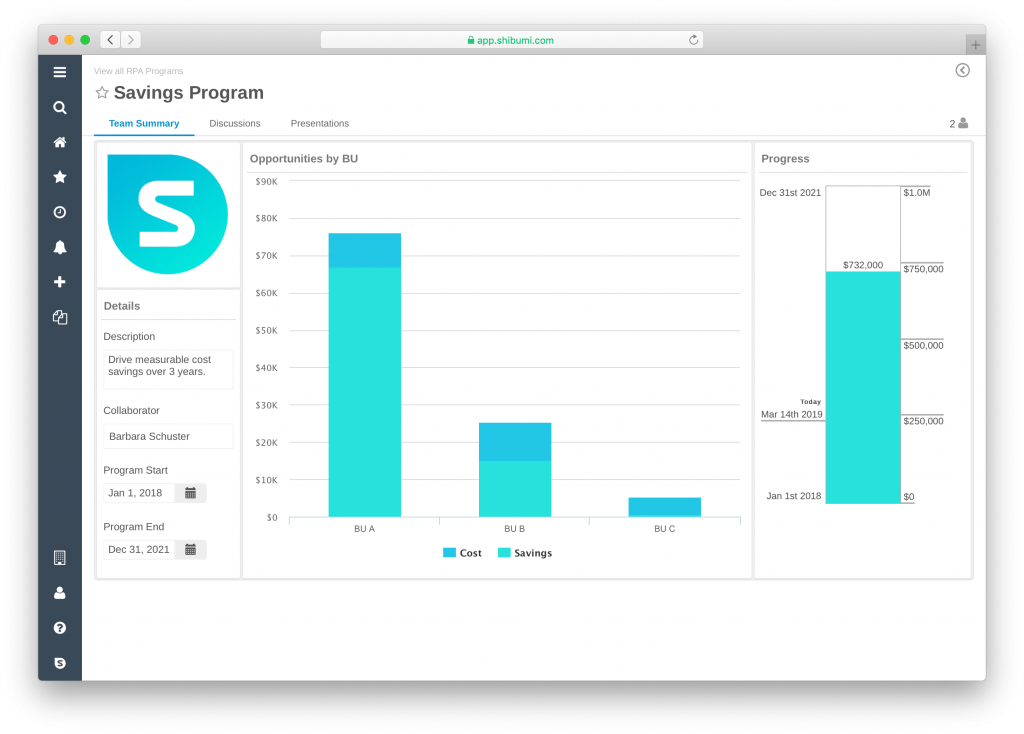Image resolution: width=1024 pixels, height=734 pixels.
Task: Open Program Start calendar picker
Action: pos(190,493)
